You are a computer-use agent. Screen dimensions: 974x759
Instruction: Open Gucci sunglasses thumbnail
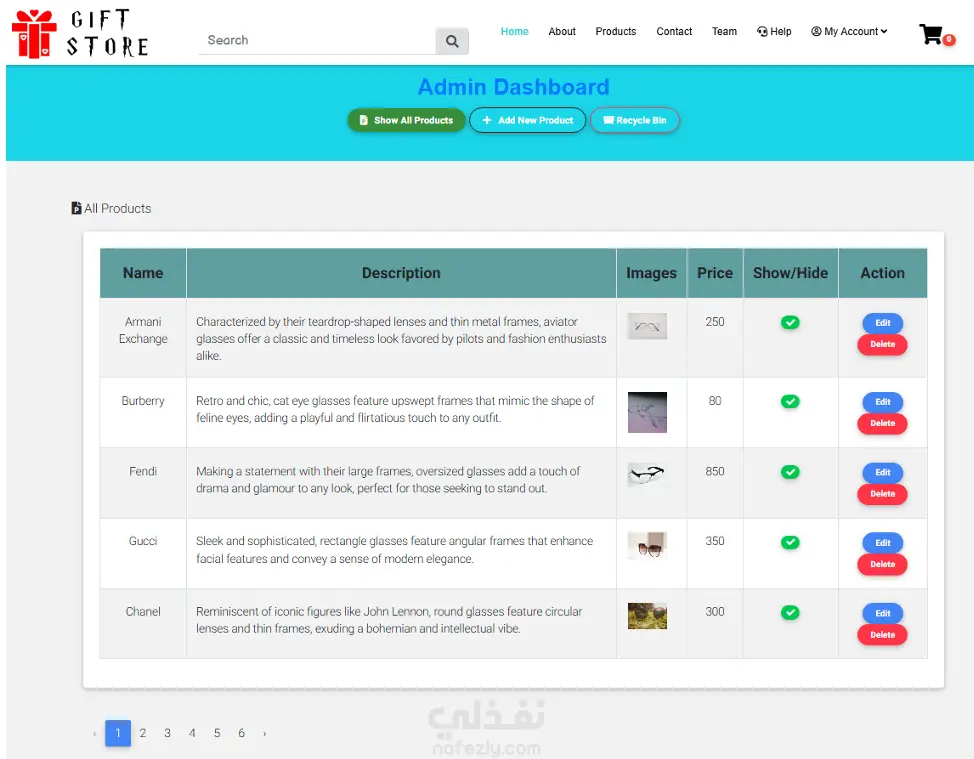click(x=647, y=545)
